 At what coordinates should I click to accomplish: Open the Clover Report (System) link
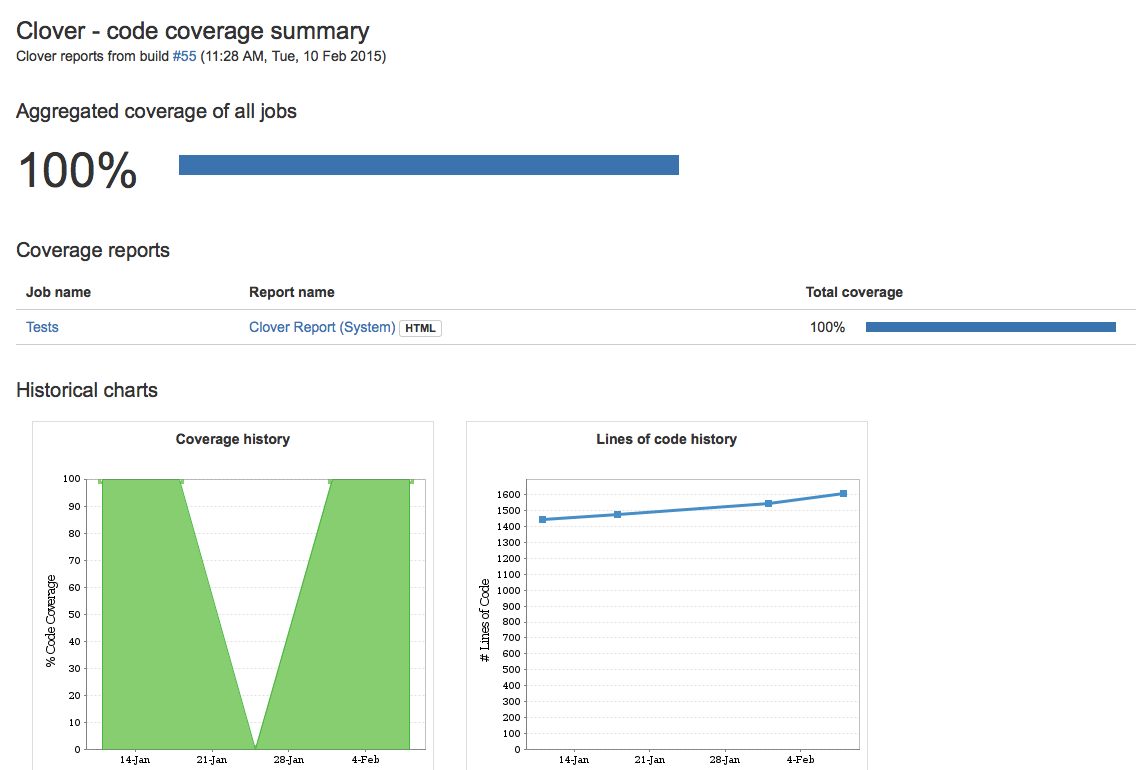point(321,327)
